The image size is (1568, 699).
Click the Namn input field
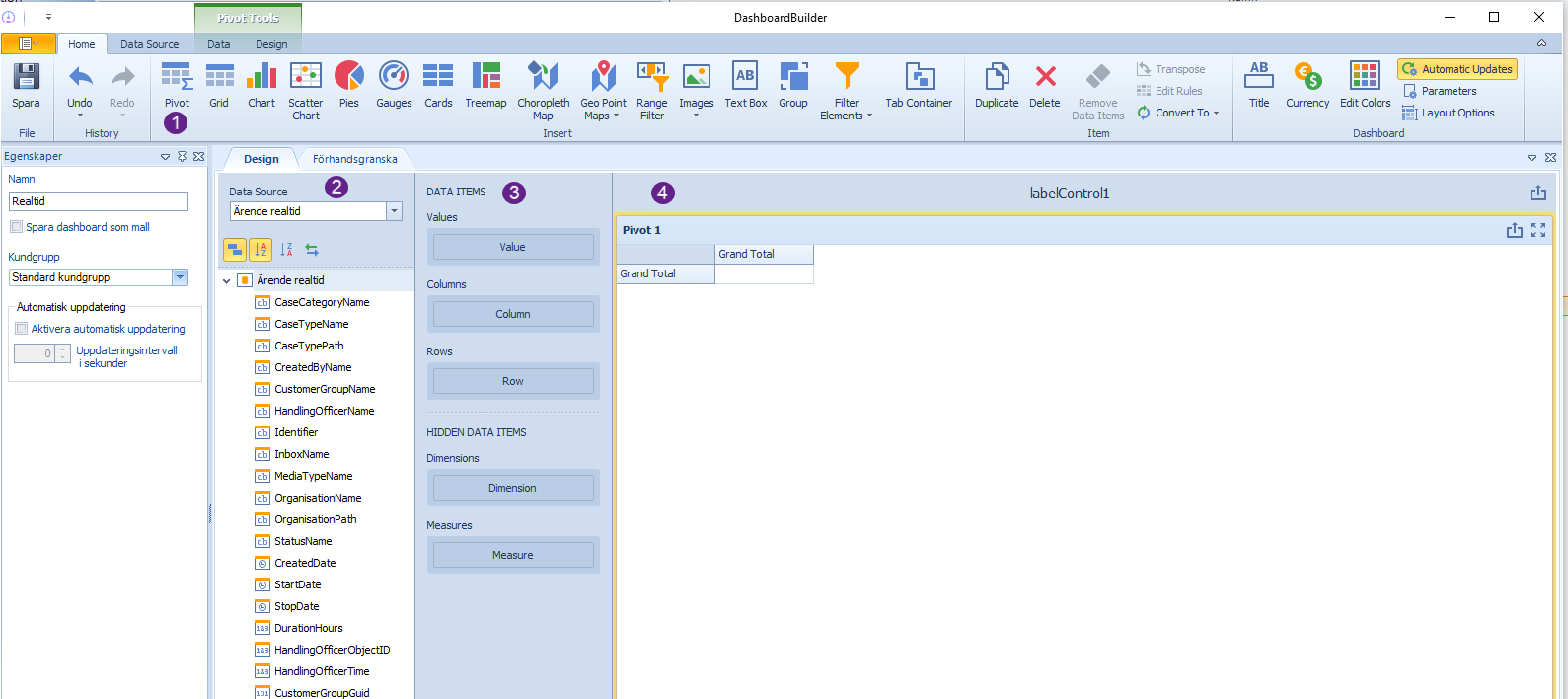99,201
